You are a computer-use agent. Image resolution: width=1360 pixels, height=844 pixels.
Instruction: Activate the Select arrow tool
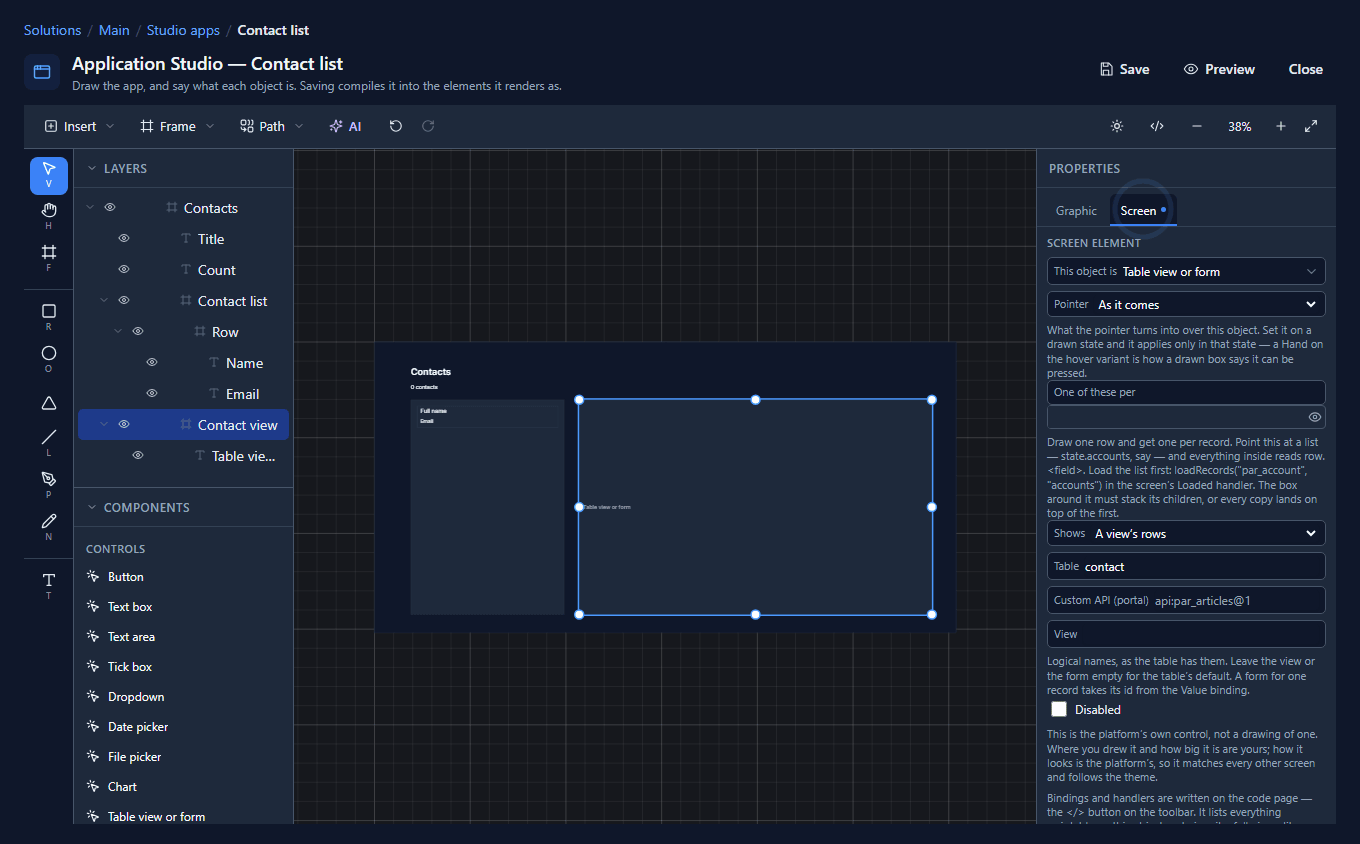point(49,175)
